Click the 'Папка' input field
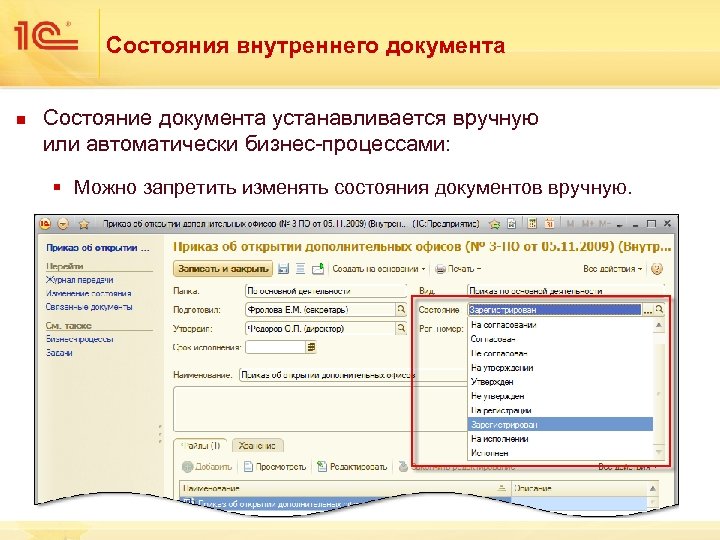This screenshot has width=720, height=540. pos(326,291)
